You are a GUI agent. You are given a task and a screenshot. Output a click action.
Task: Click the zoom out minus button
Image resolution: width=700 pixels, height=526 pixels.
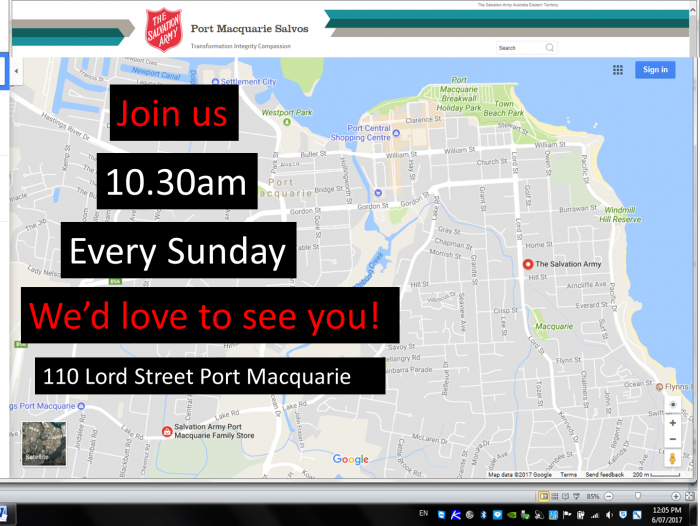pyautogui.click(x=608, y=497)
